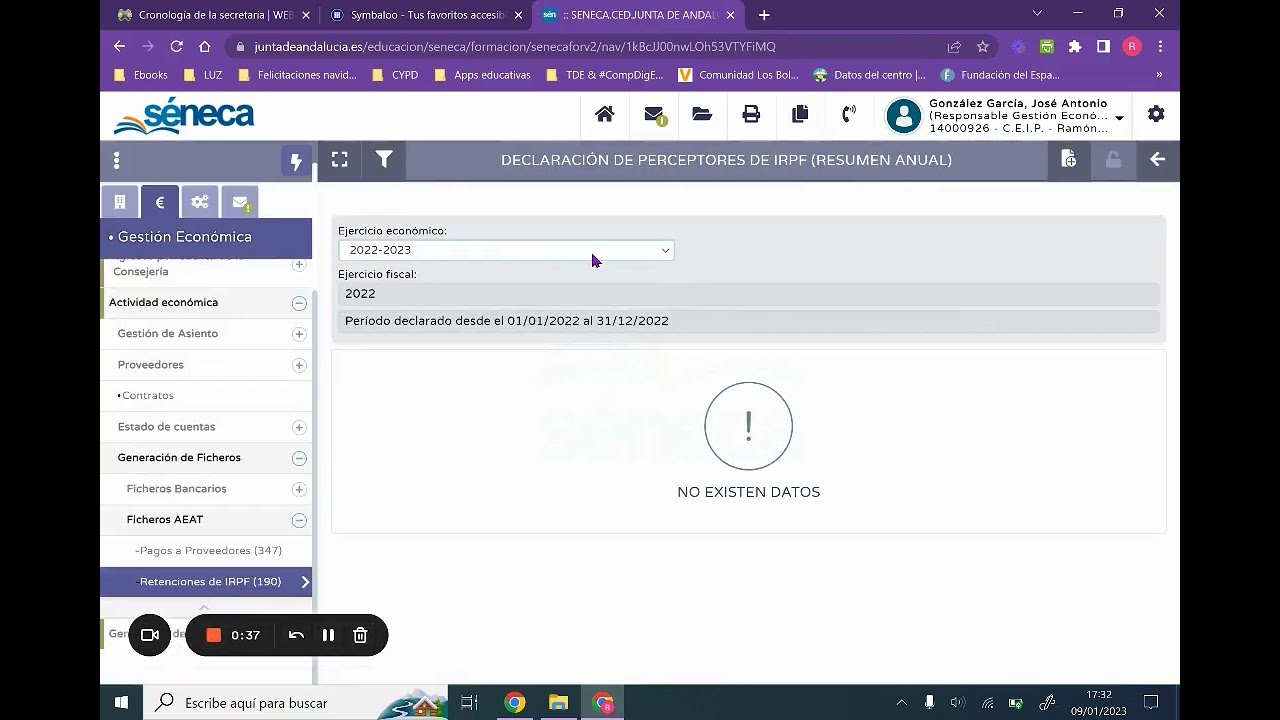1280x720 pixels.
Task: Open the Windows notification center
Action: 1151,703
